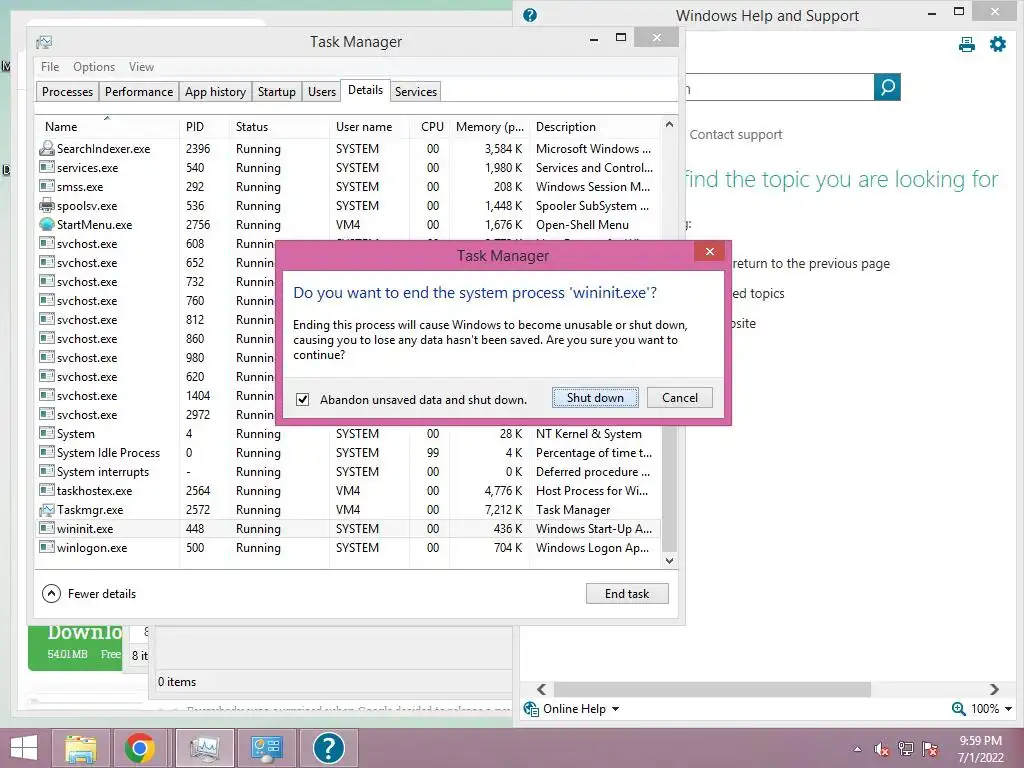This screenshot has height=768, width=1024.
Task: Cancel the end process dialog
Action: [x=679, y=398]
